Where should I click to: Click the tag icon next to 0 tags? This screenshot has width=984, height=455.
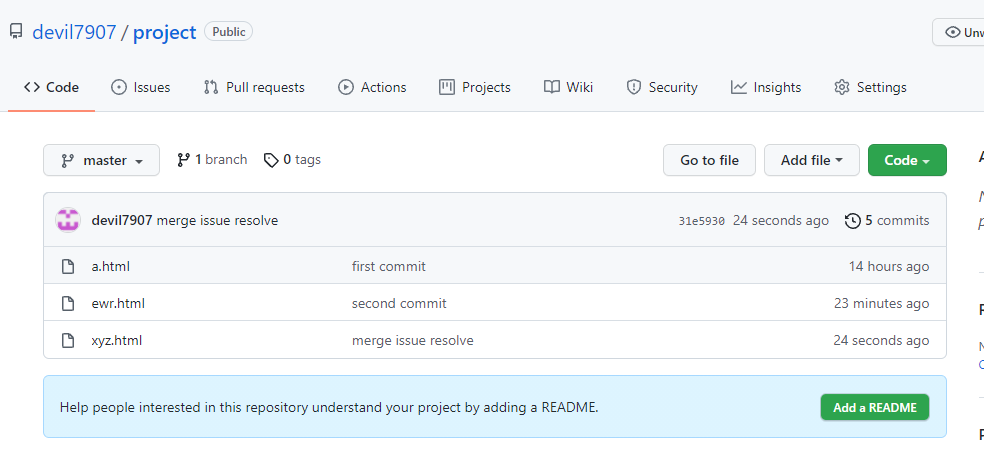271,161
